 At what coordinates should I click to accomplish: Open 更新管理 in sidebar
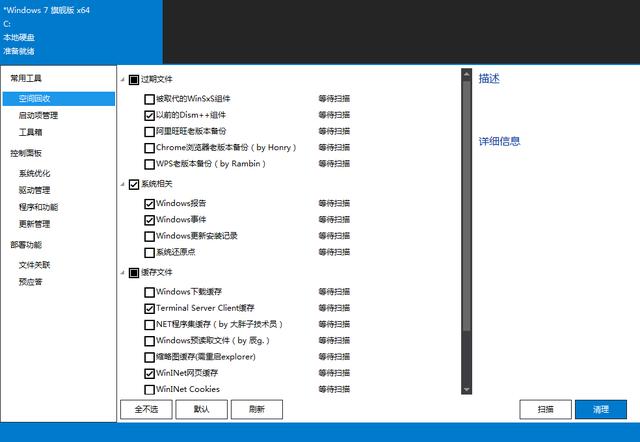click(x=35, y=224)
